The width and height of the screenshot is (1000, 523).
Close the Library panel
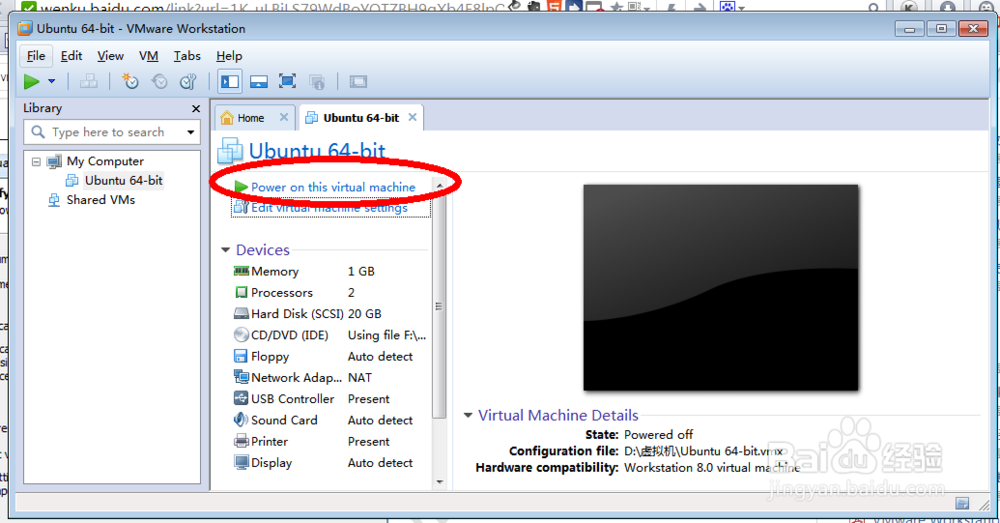196,109
